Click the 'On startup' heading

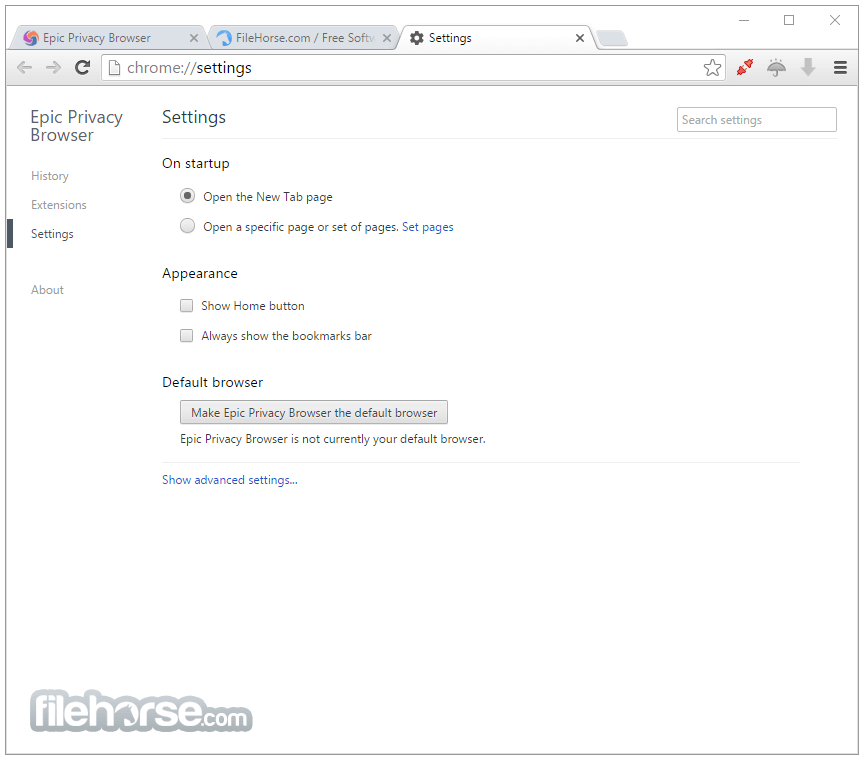coord(196,164)
